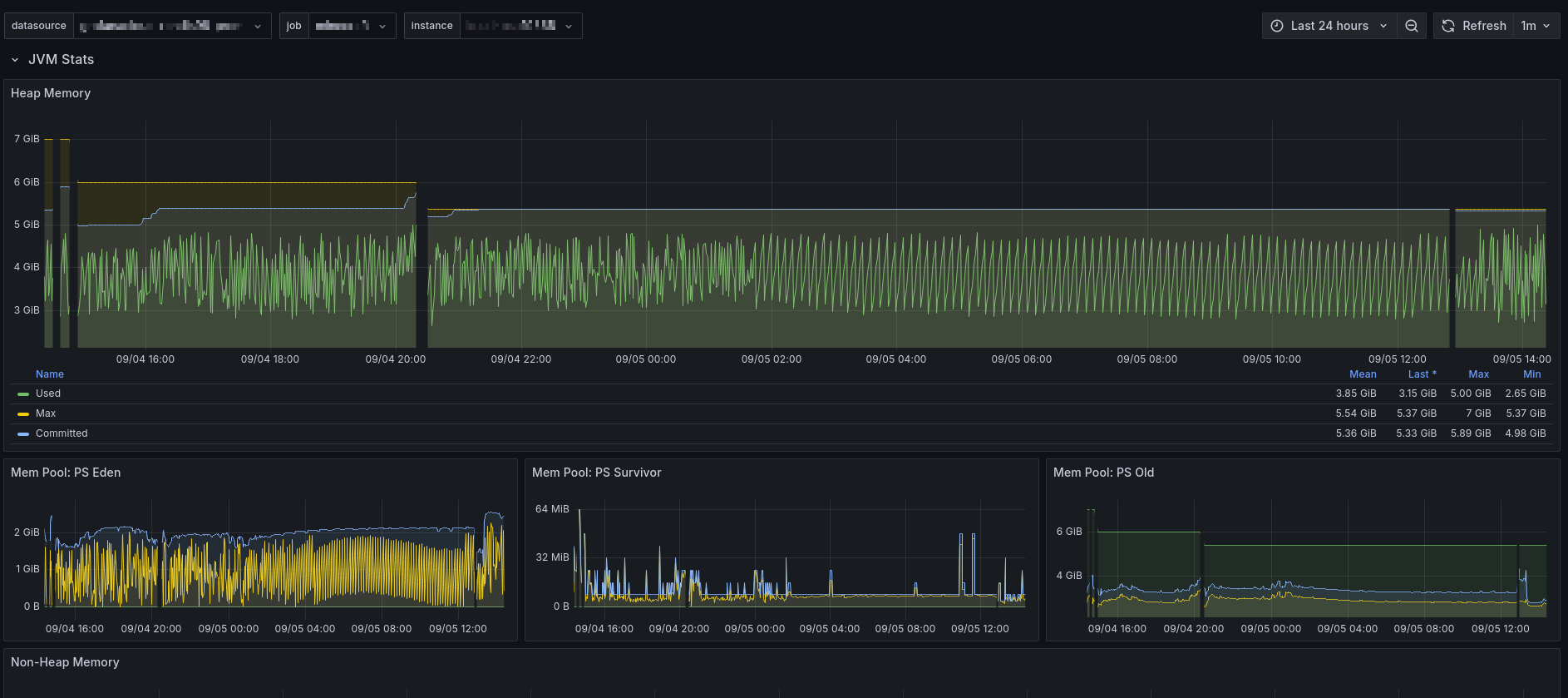Viewport: 1568px width, 698px height.
Task: Open the Mem Pool: PS Eden panel title
Action: click(66, 473)
